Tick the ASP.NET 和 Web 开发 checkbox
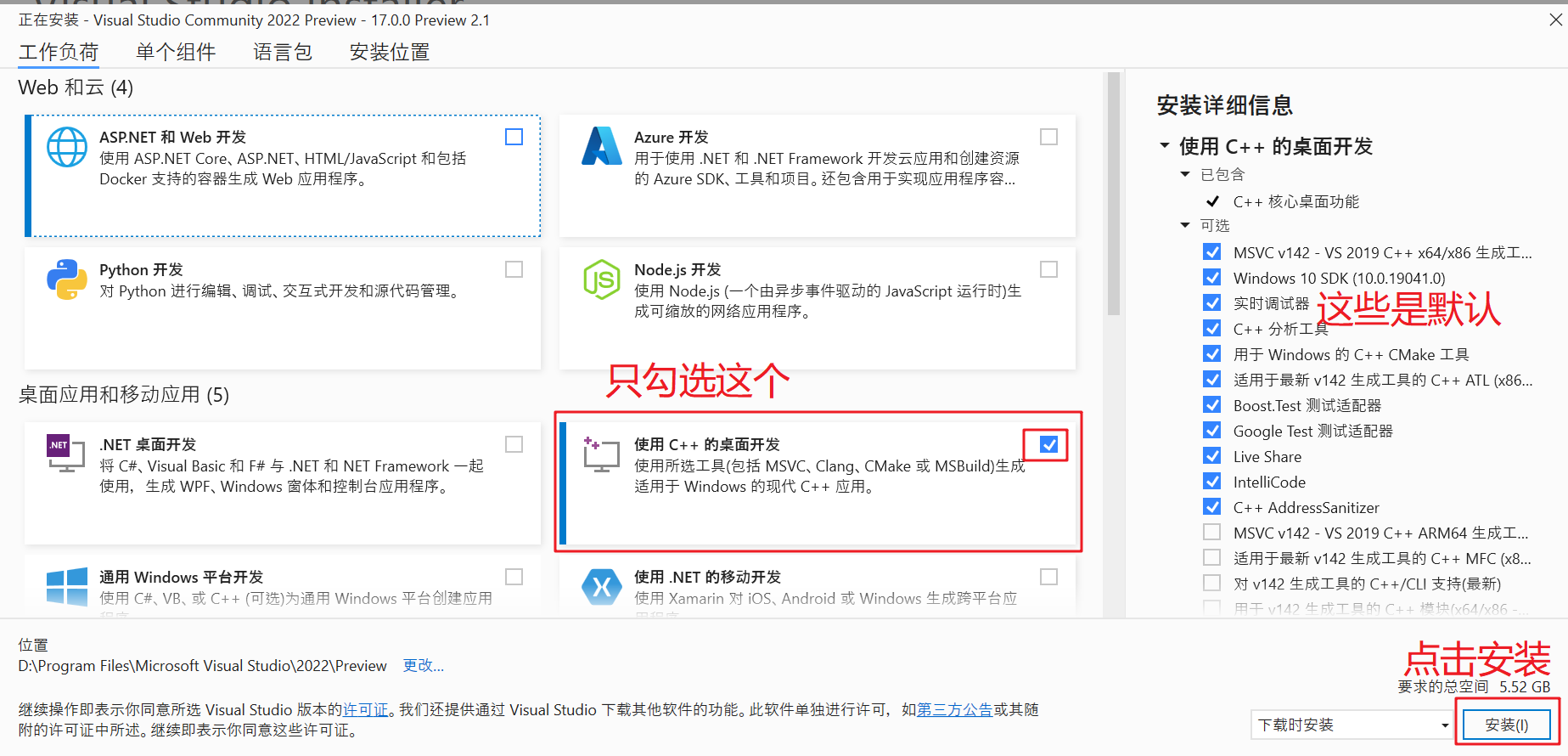 pos(514,137)
